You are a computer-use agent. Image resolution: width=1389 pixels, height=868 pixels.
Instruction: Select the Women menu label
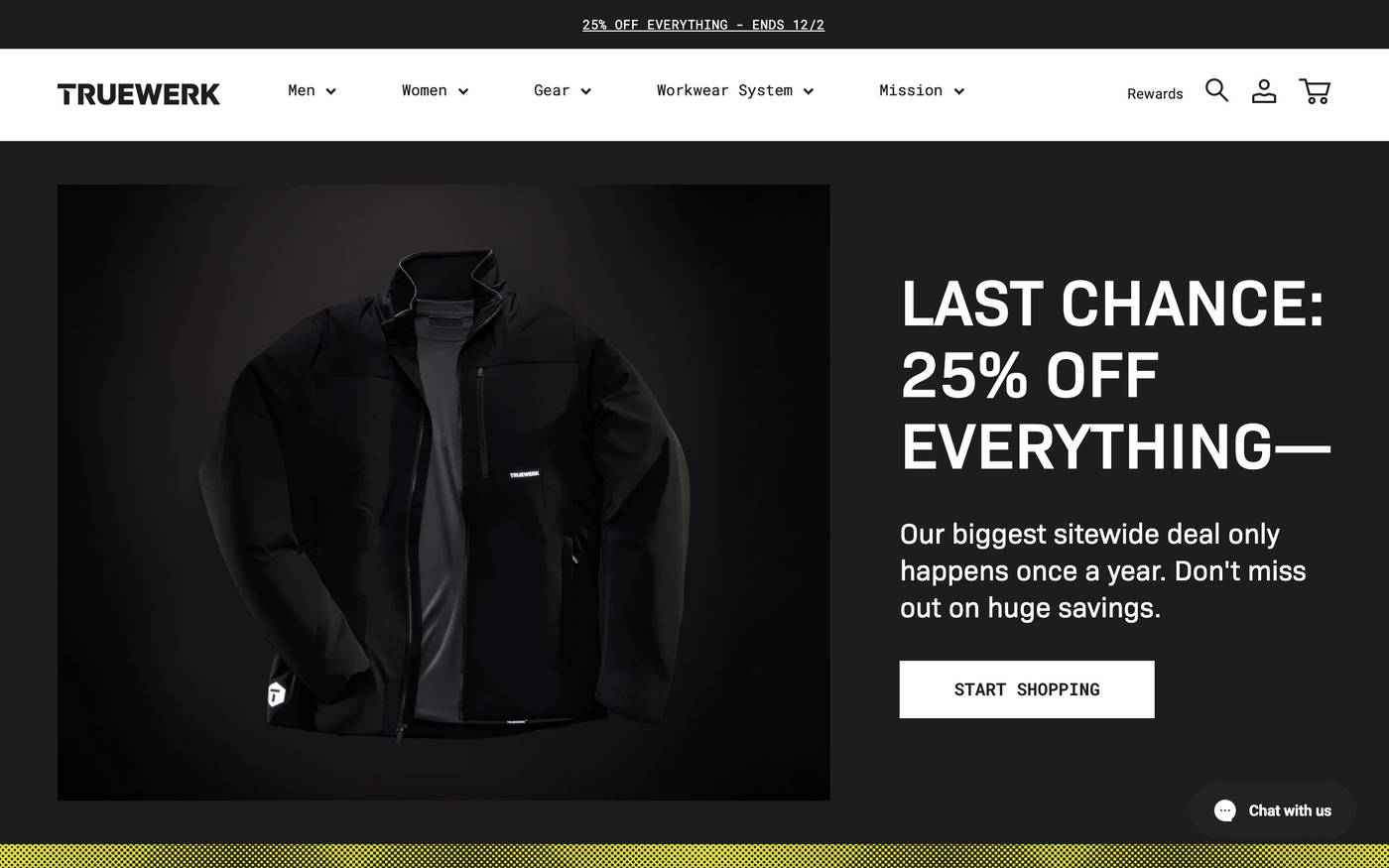[x=425, y=90]
